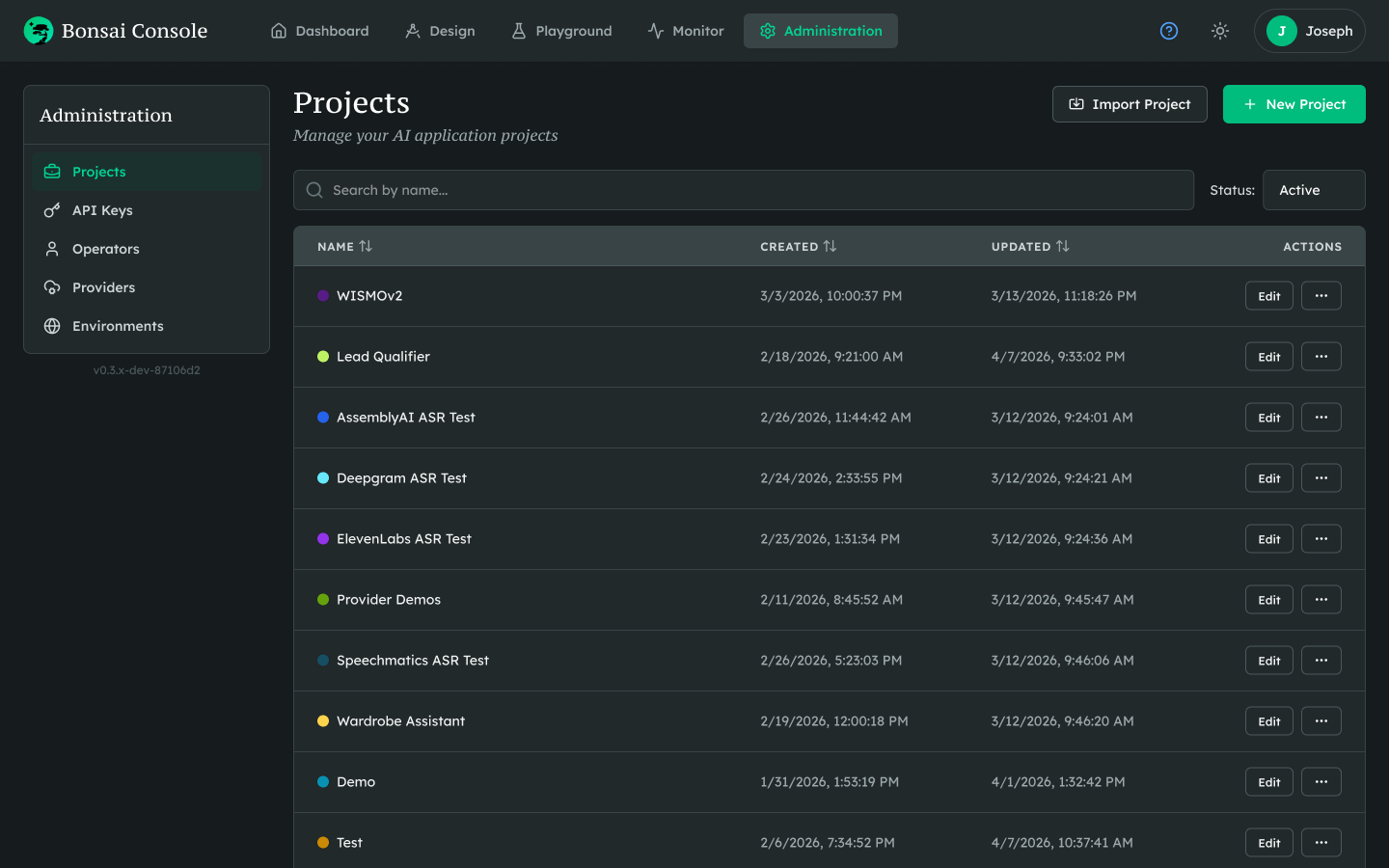The height and width of the screenshot is (868, 1389).
Task: Click the help question mark icon
Action: coord(1169,31)
